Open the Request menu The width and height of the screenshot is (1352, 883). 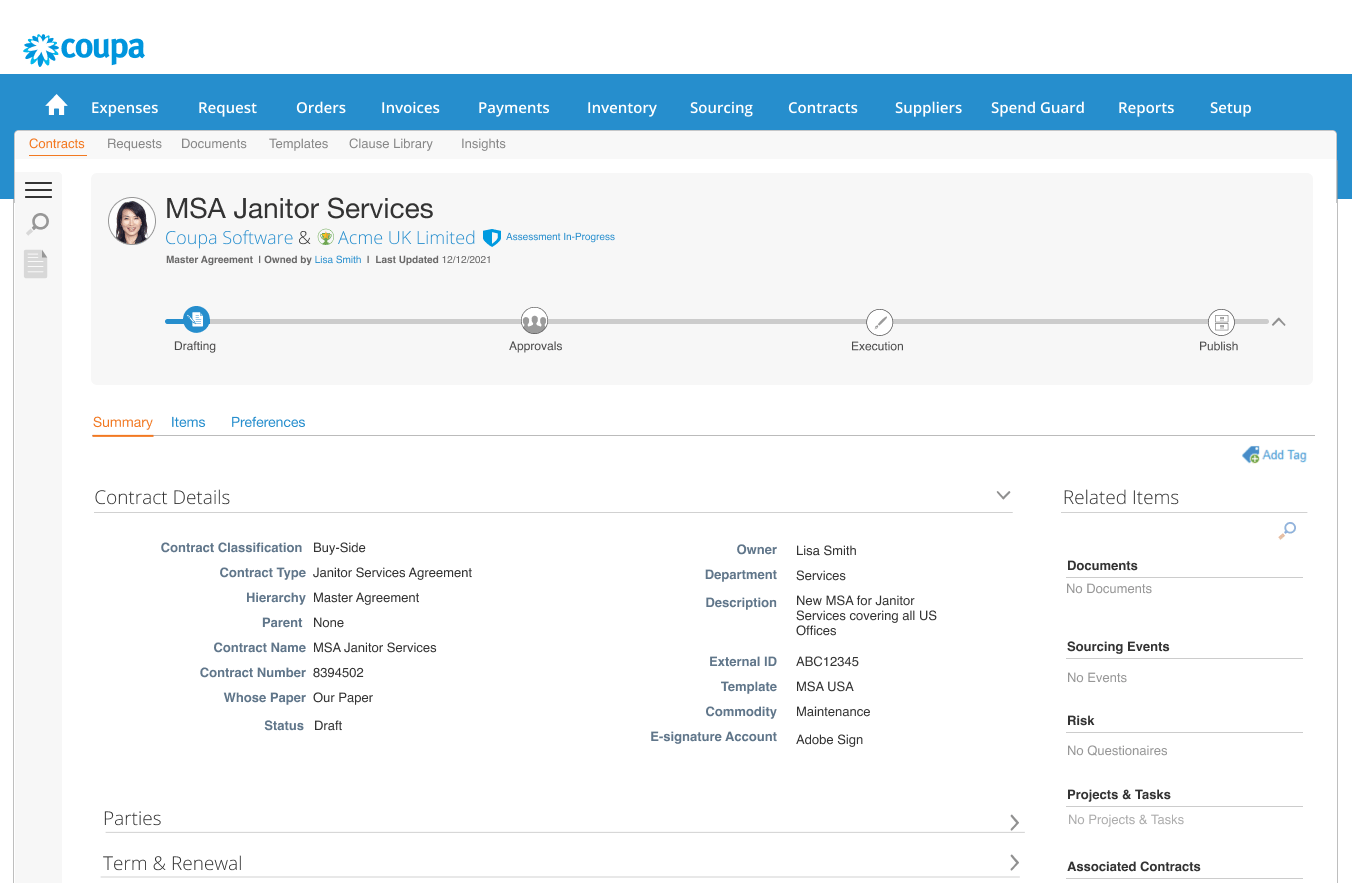tap(227, 108)
